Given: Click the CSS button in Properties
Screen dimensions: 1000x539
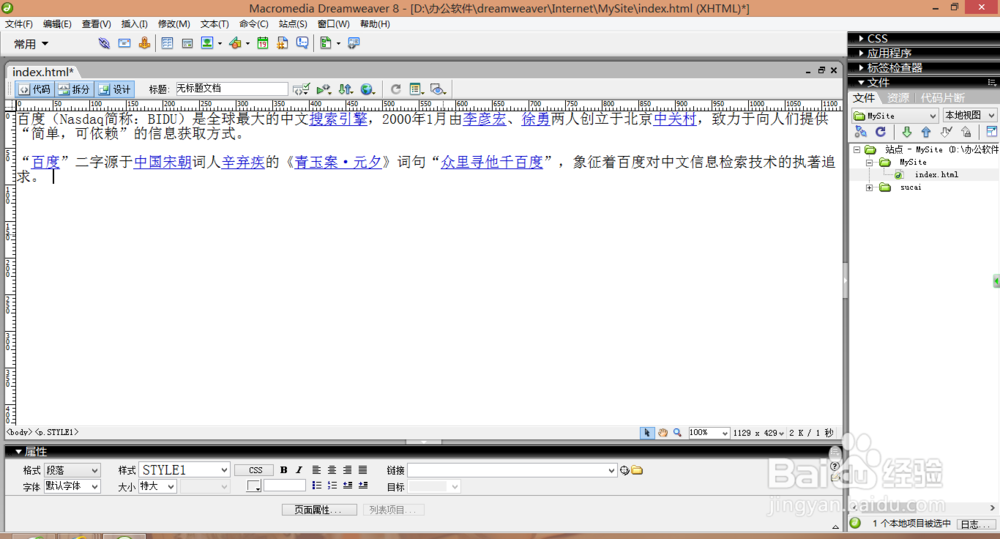Looking at the screenshot, I should click(254, 470).
